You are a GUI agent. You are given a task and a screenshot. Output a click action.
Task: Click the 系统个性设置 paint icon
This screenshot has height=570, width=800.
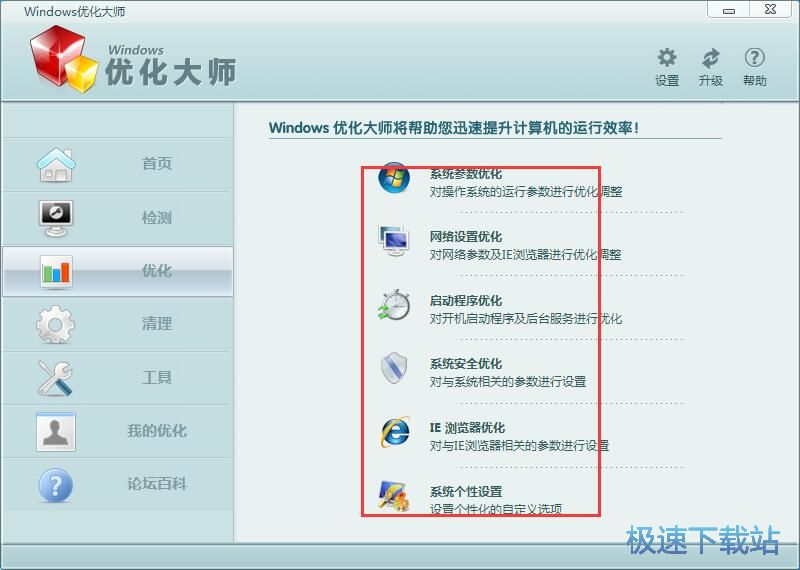(393, 496)
